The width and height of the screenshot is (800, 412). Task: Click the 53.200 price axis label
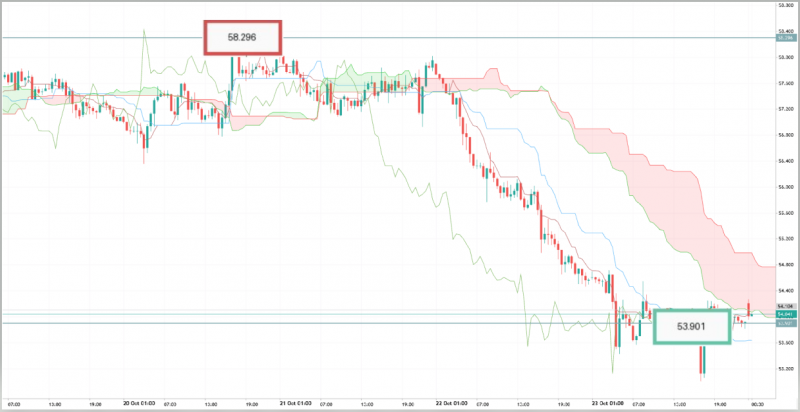(784, 368)
